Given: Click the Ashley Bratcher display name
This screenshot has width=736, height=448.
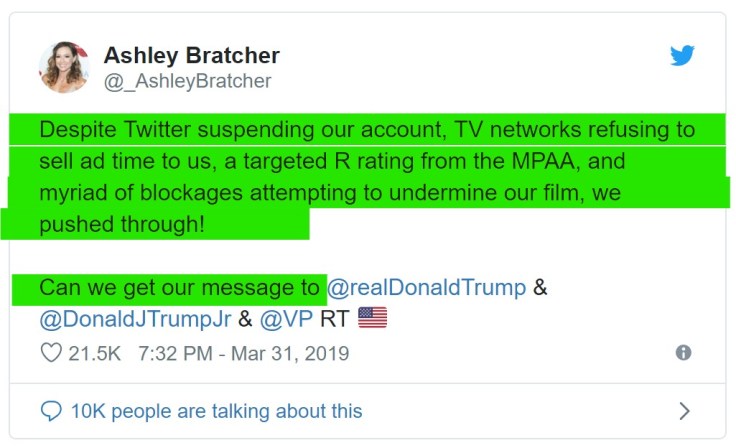Looking at the screenshot, I should 191,55.
